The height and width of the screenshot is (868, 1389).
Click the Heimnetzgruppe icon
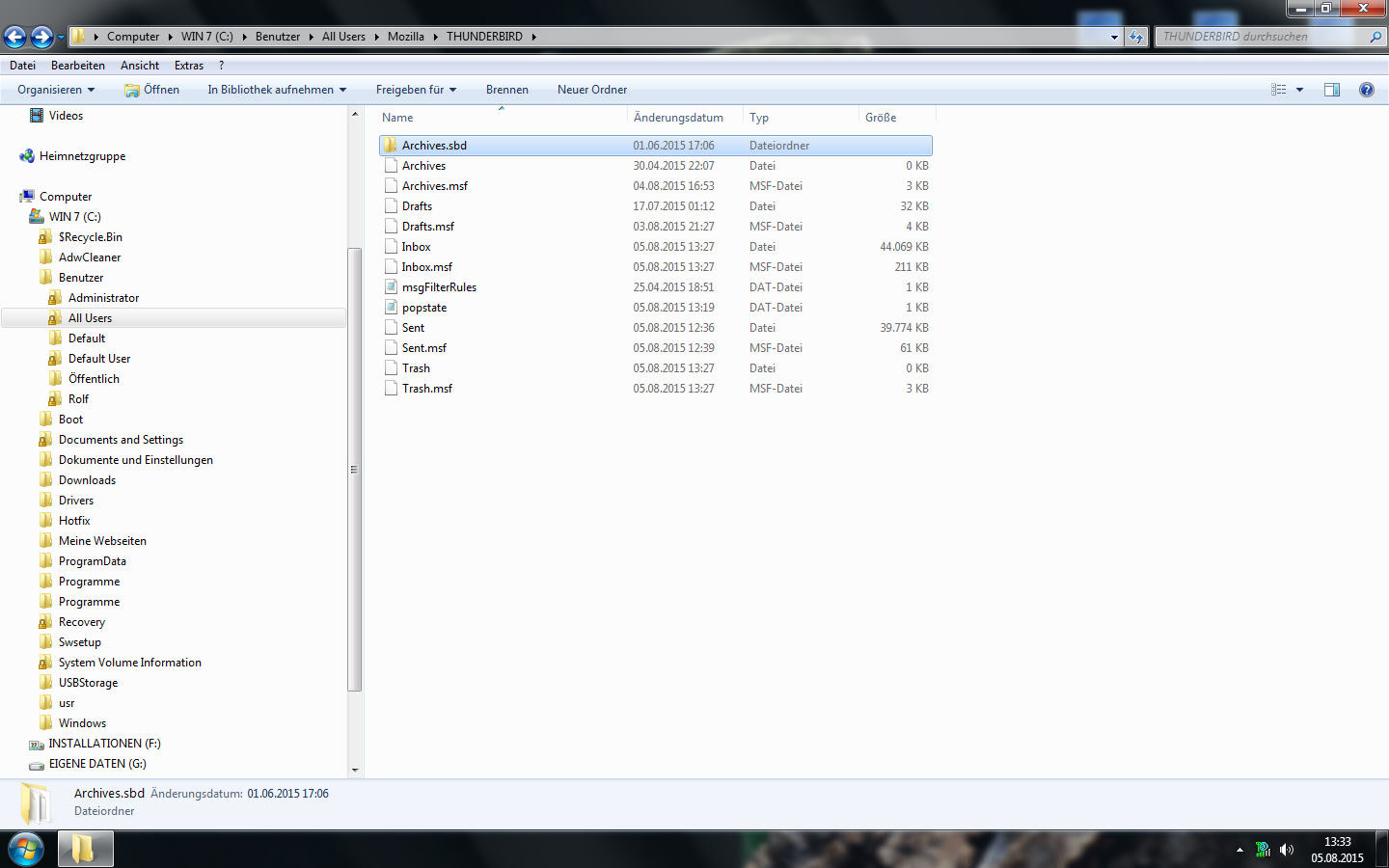click(x=27, y=156)
